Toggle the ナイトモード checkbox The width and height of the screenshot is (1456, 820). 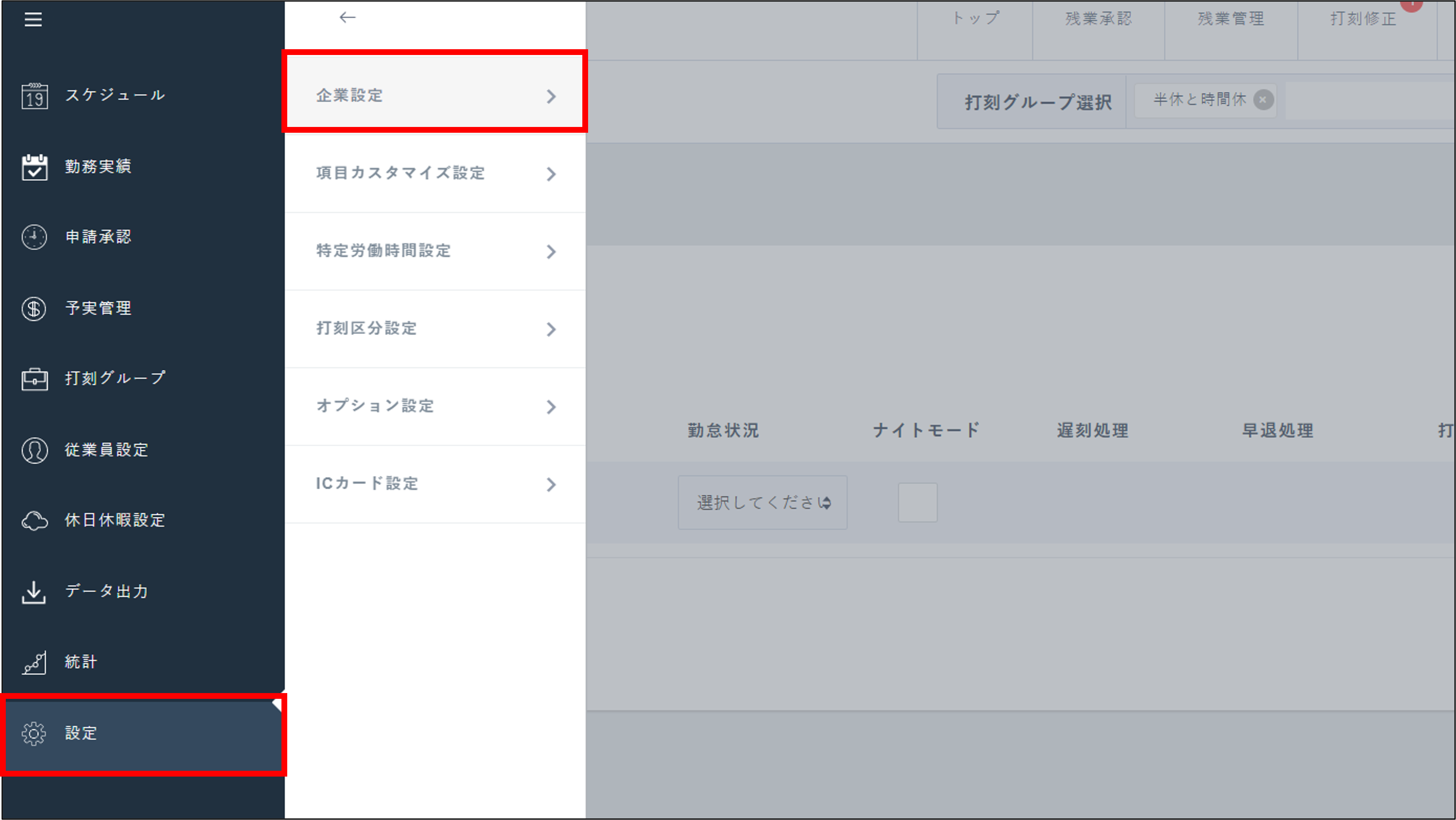pyautogui.click(x=917, y=502)
